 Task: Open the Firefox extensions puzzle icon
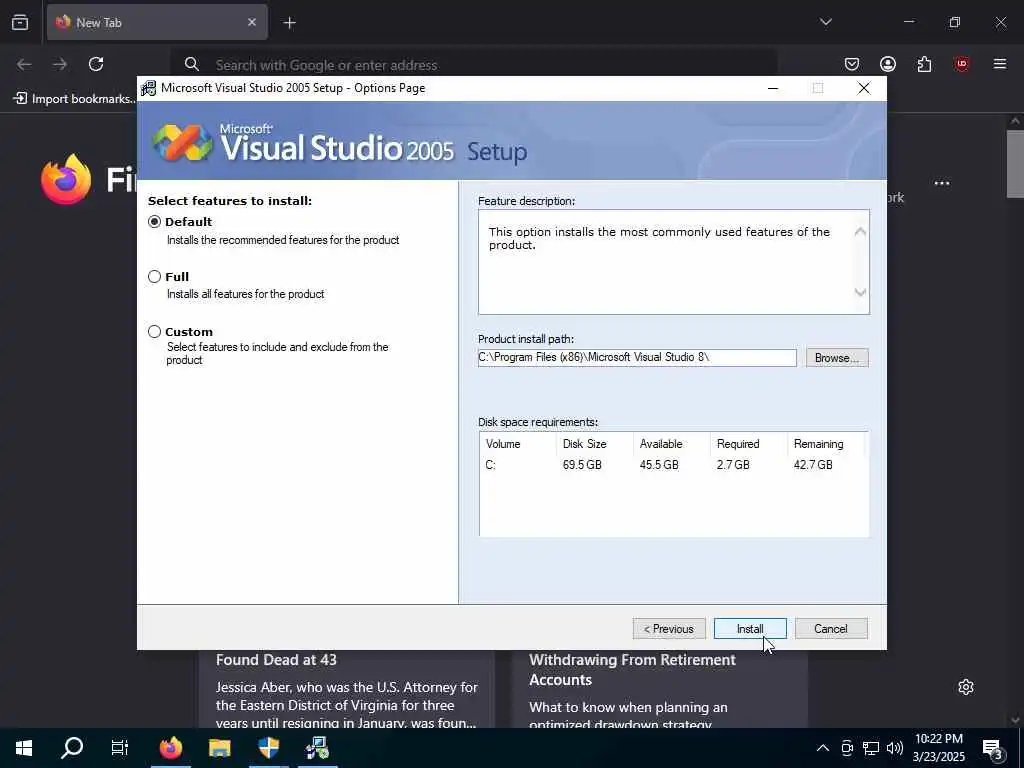tap(924, 64)
